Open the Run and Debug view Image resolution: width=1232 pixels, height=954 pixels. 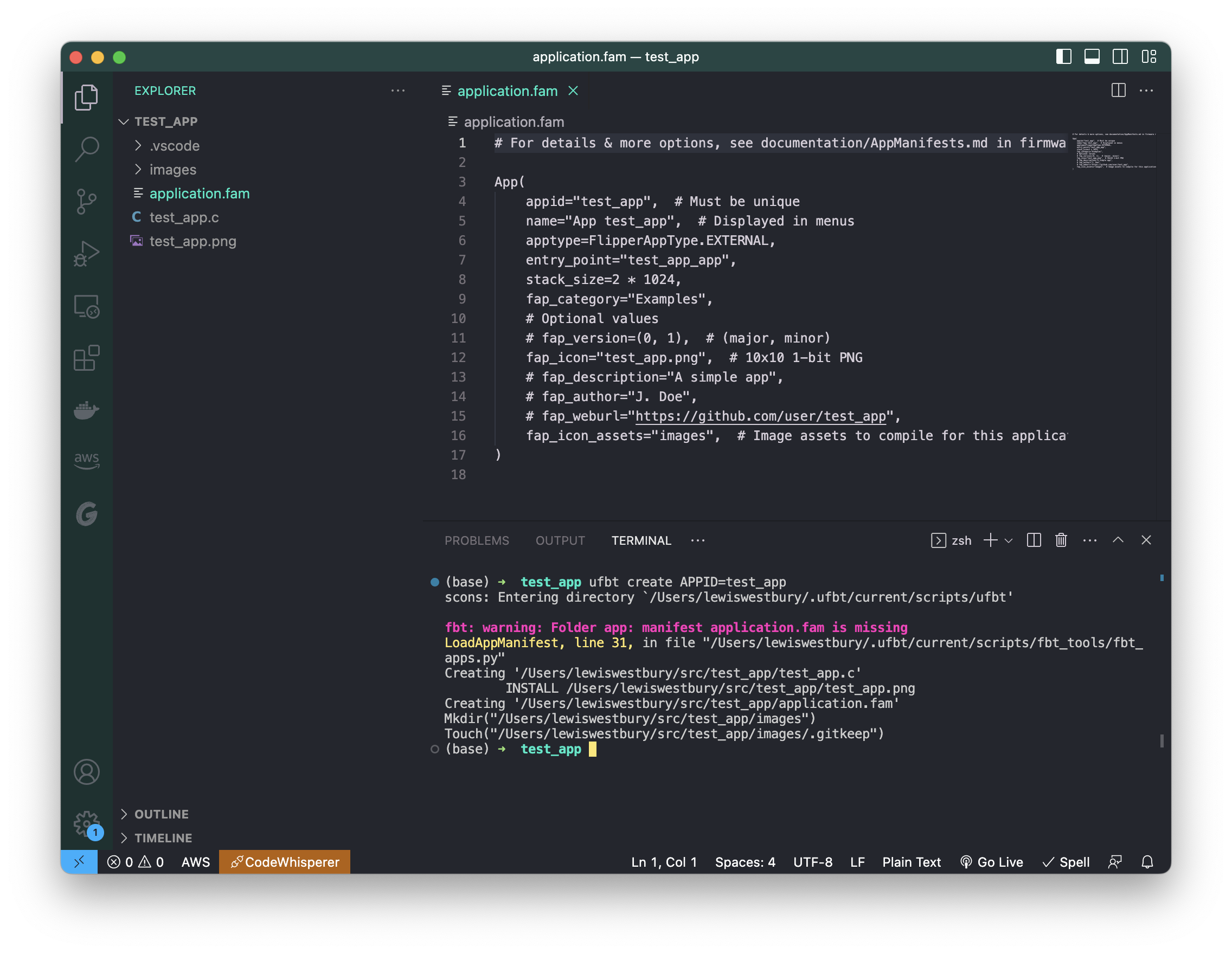click(86, 254)
